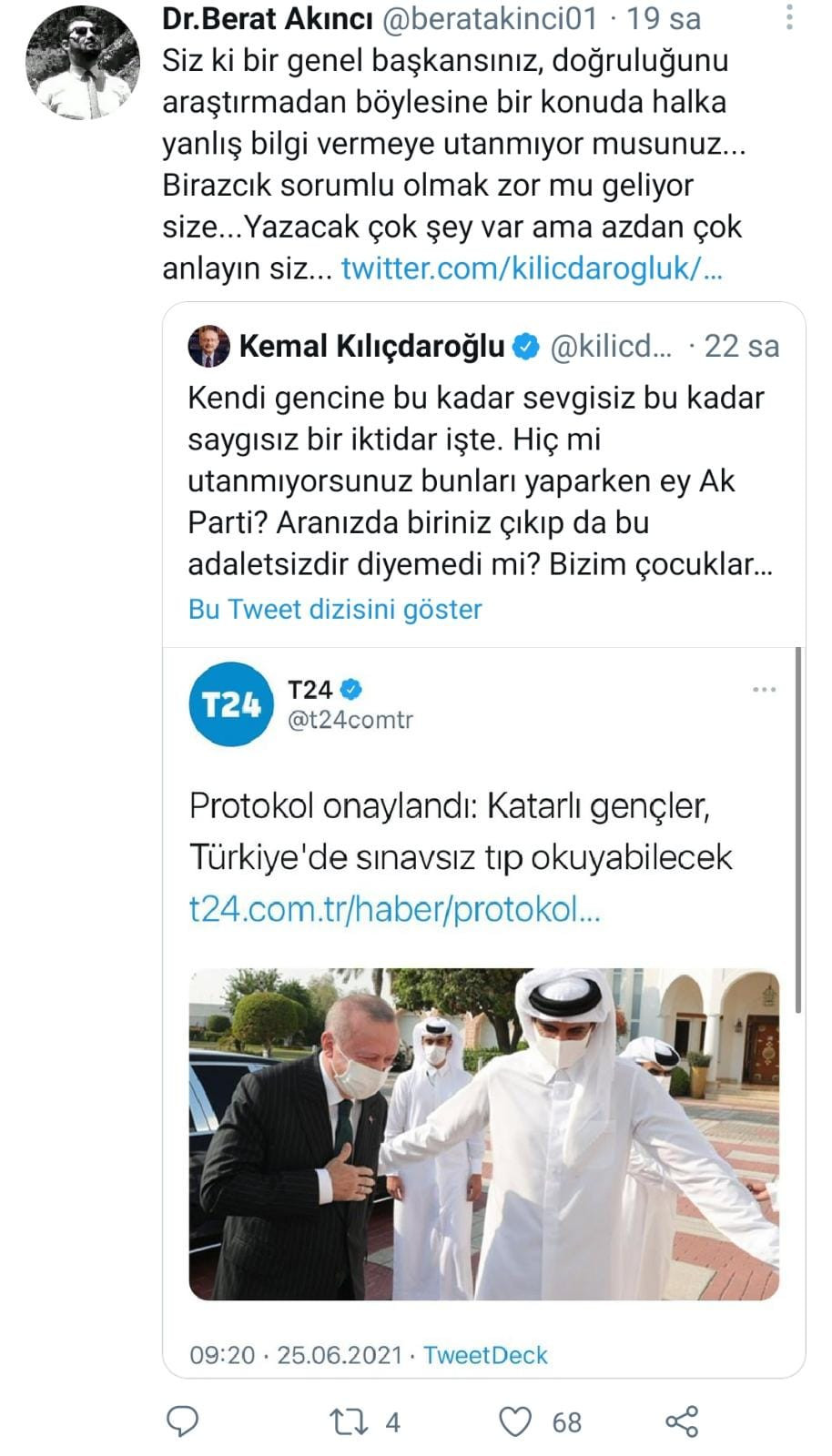
Task: View the news photo of two masked men
Action: pos(484,1134)
